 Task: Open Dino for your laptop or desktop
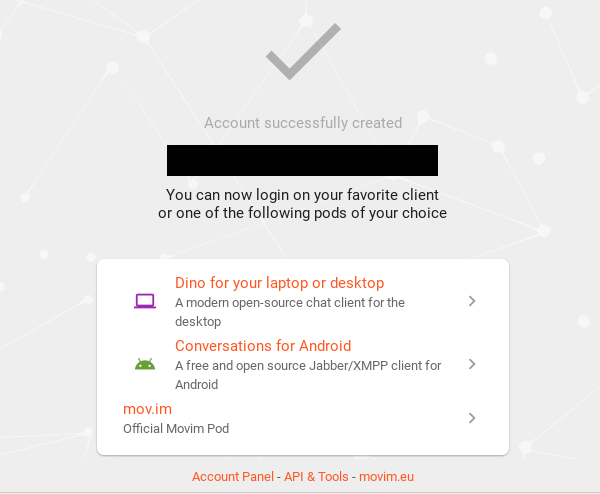[279, 283]
